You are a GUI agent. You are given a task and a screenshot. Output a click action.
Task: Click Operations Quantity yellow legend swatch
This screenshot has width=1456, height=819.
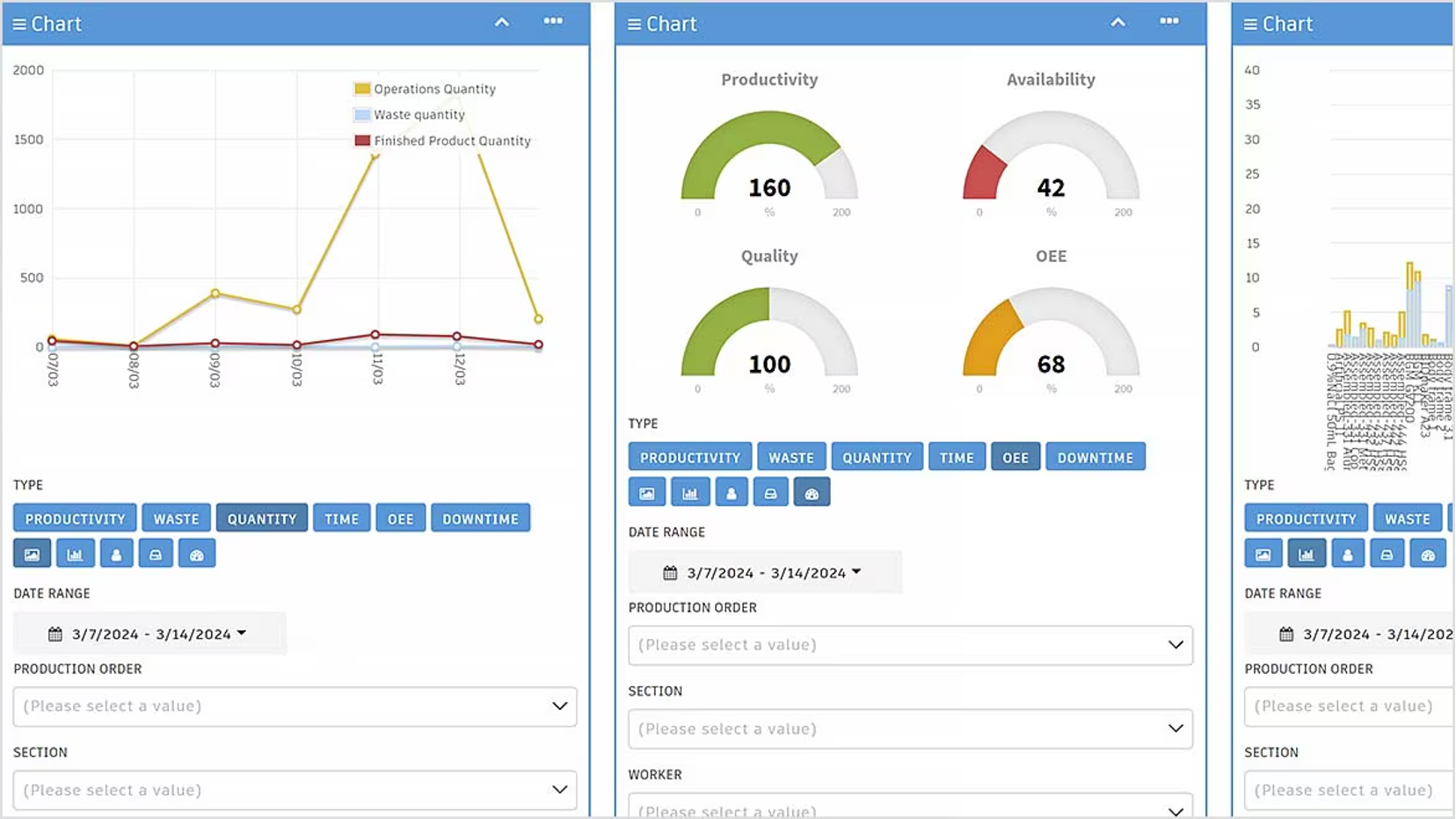[x=362, y=89]
